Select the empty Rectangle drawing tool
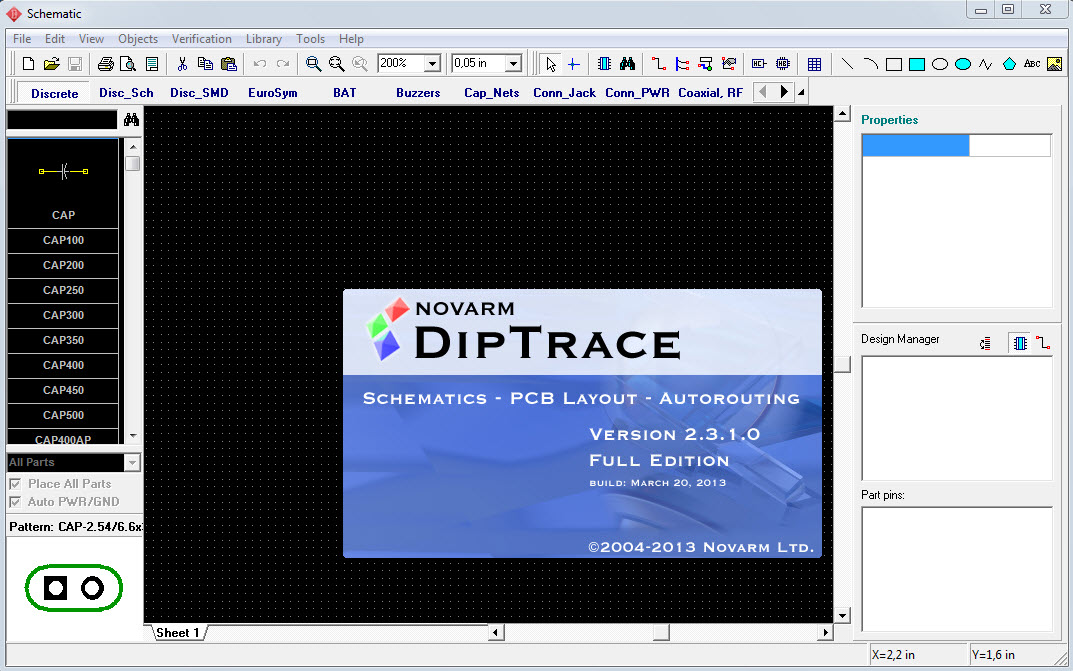Screen dimensions: 1073x671 coord(894,64)
